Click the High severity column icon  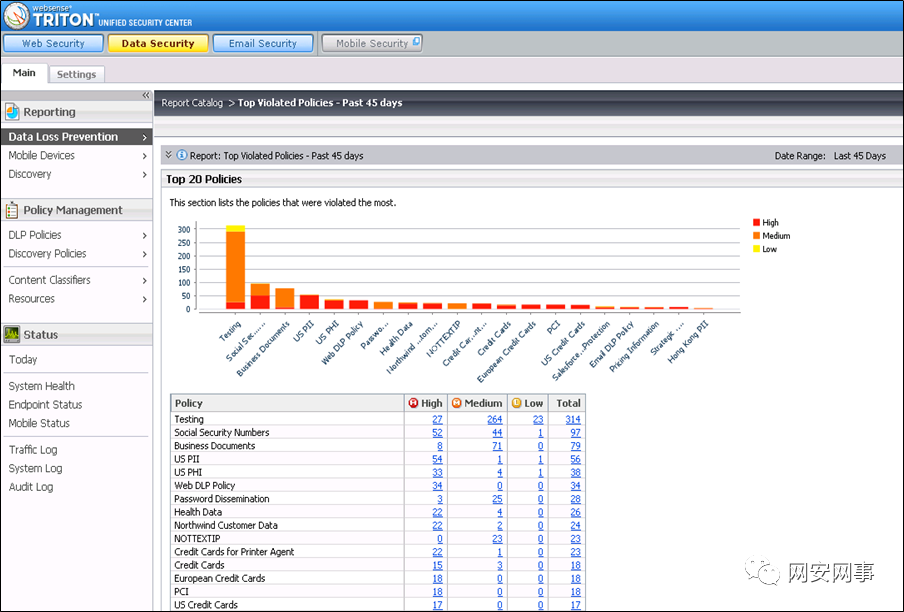(413, 403)
